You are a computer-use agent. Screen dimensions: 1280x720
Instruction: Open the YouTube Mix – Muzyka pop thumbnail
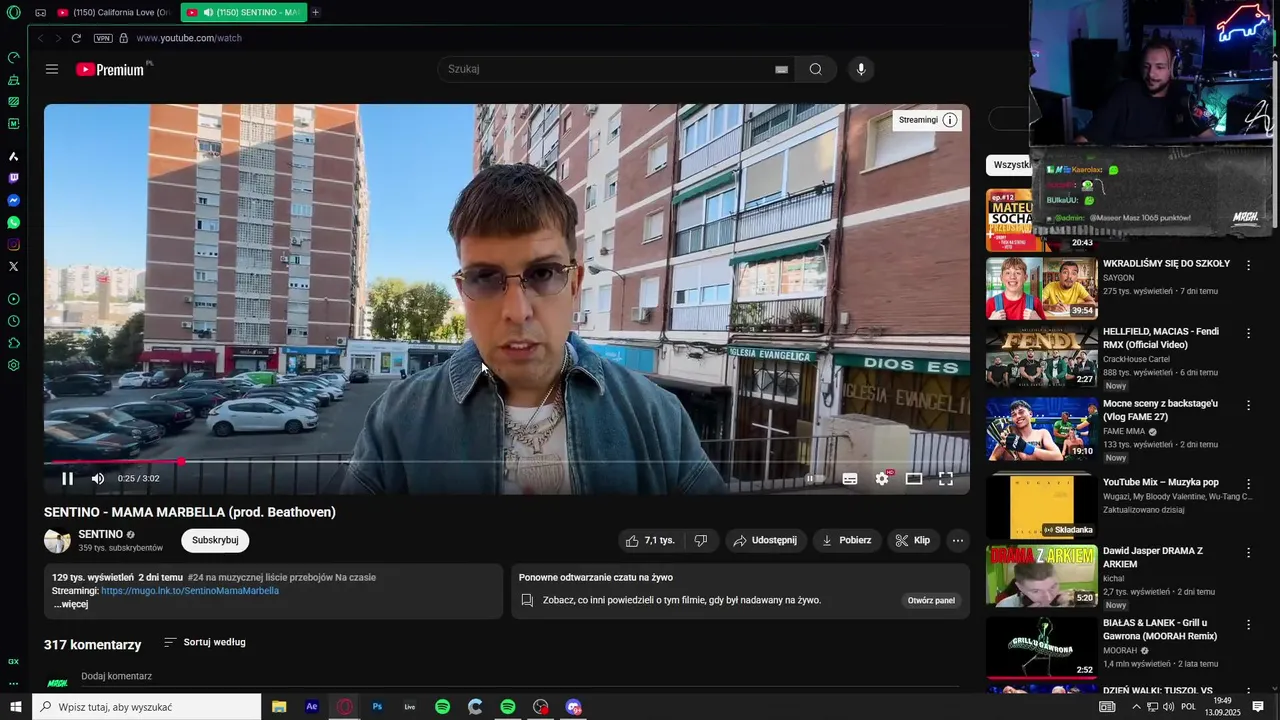point(1041,507)
